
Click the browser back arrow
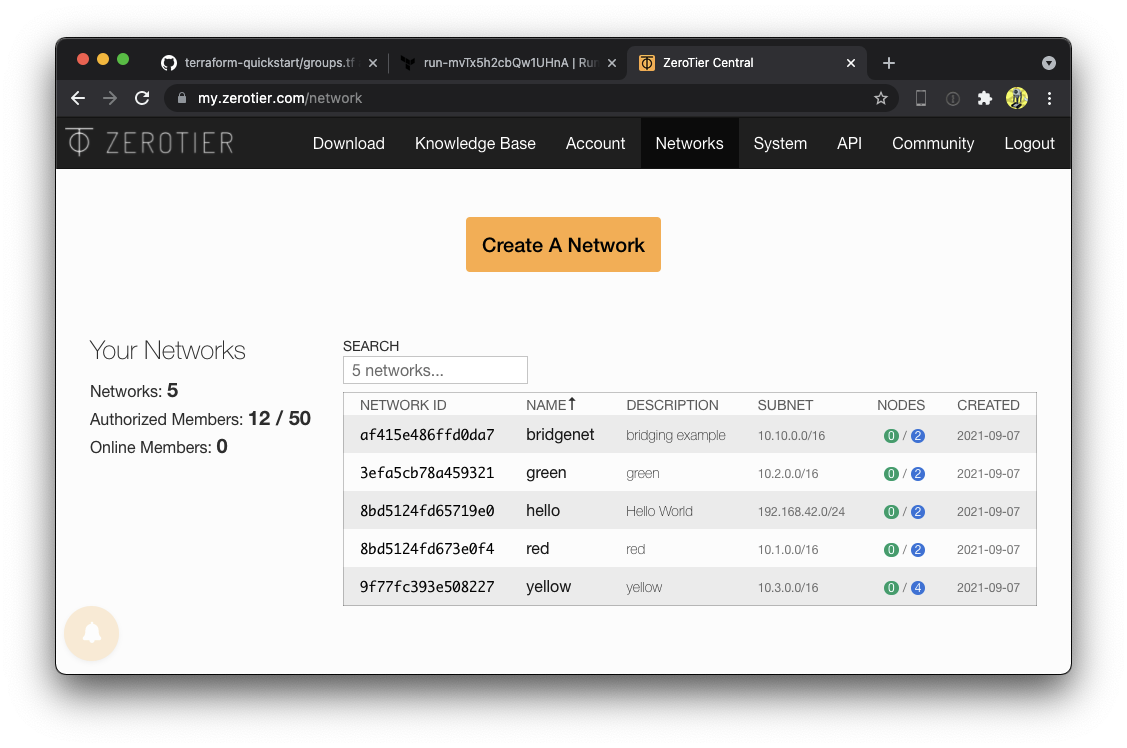click(78, 98)
